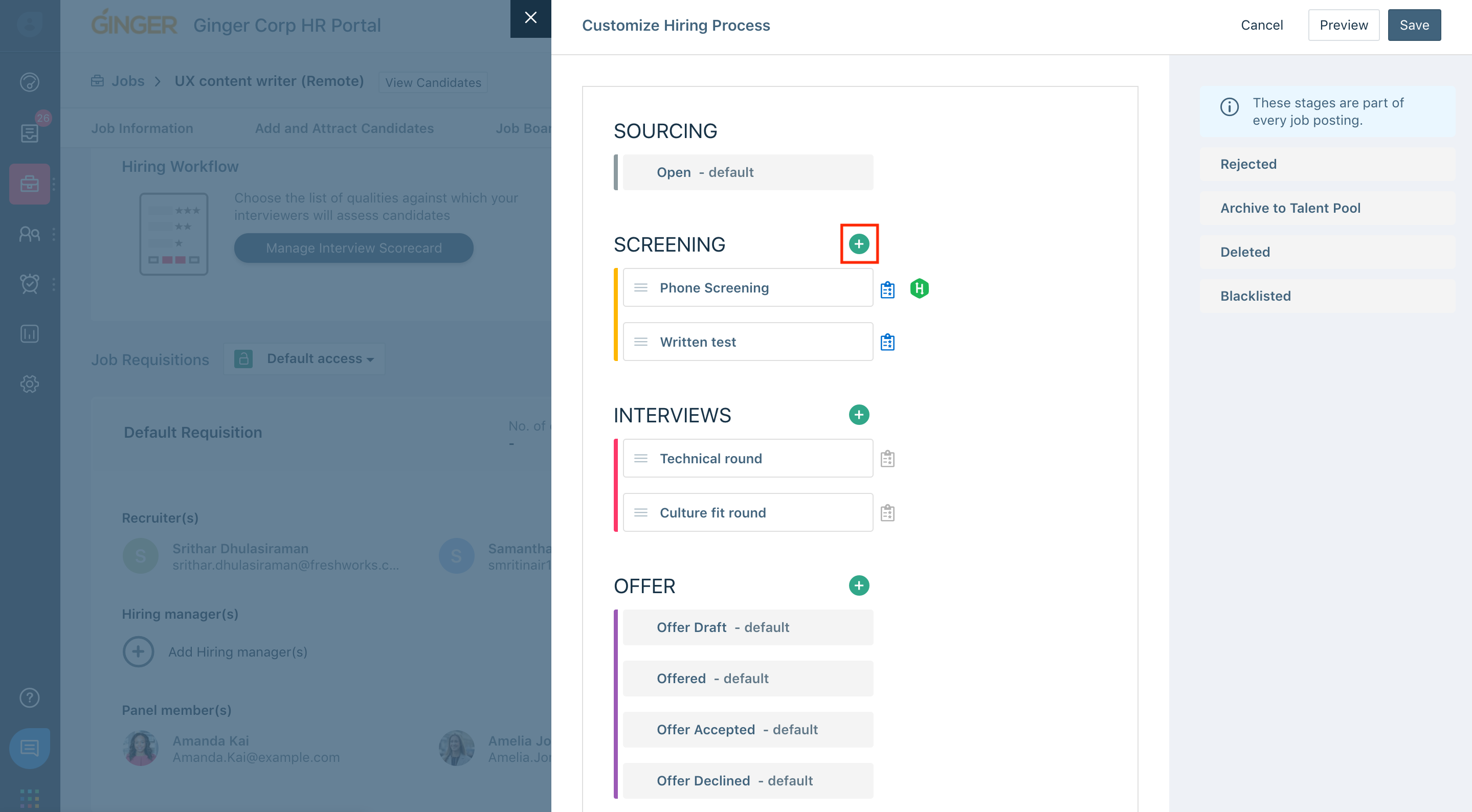Open the chat widget icon
The image size is (1472, 812).
(30, 749)
